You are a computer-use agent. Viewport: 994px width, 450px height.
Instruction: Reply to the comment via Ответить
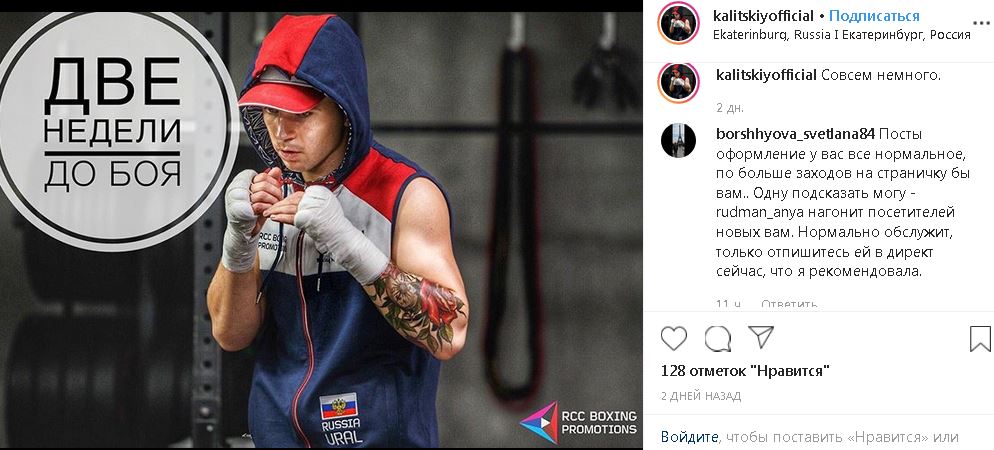click(789, 304)
